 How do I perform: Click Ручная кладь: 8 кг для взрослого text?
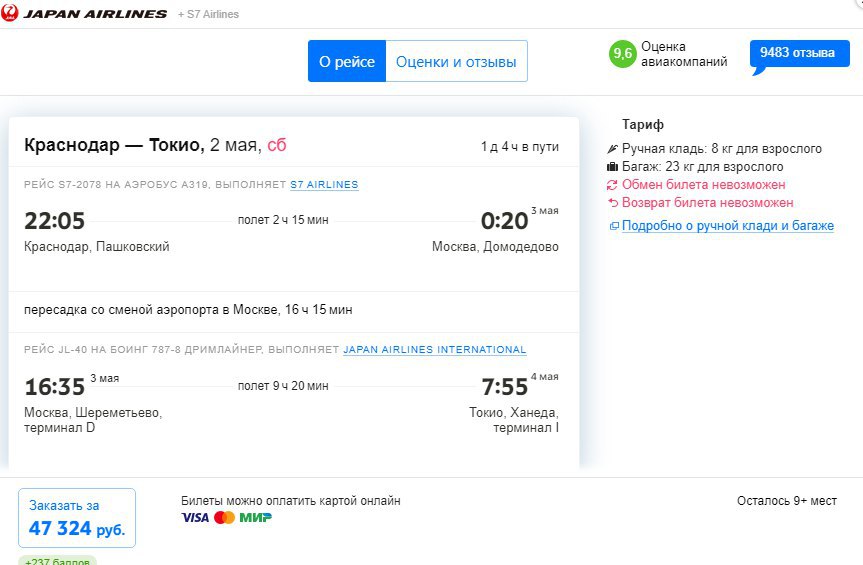click(722, 149)
